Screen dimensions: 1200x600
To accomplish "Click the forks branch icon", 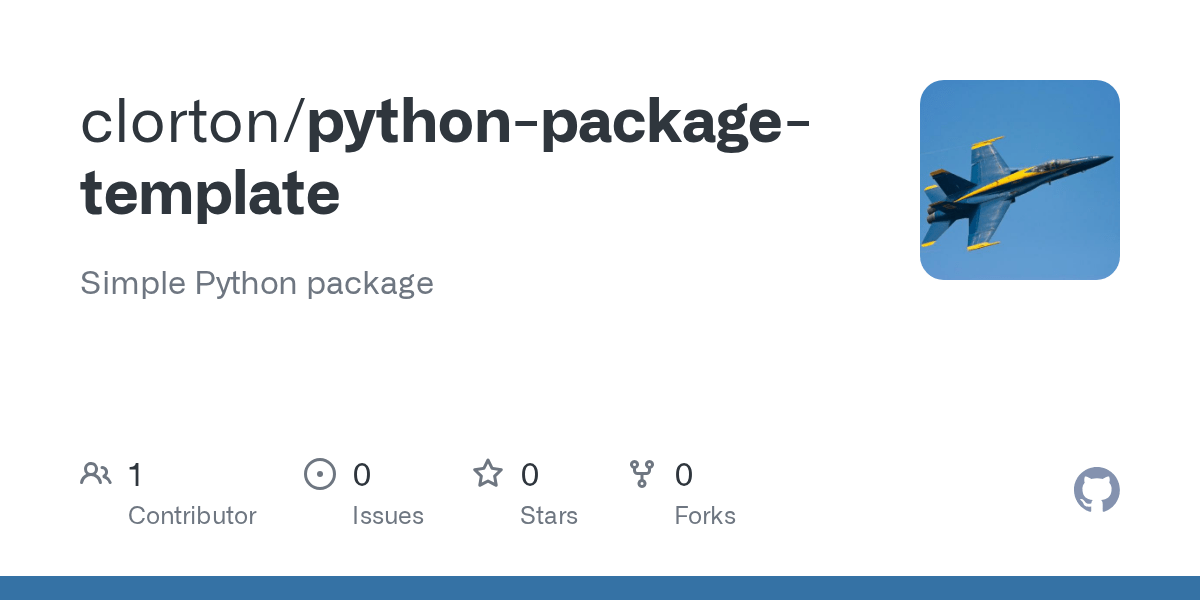I will point(642,474).
